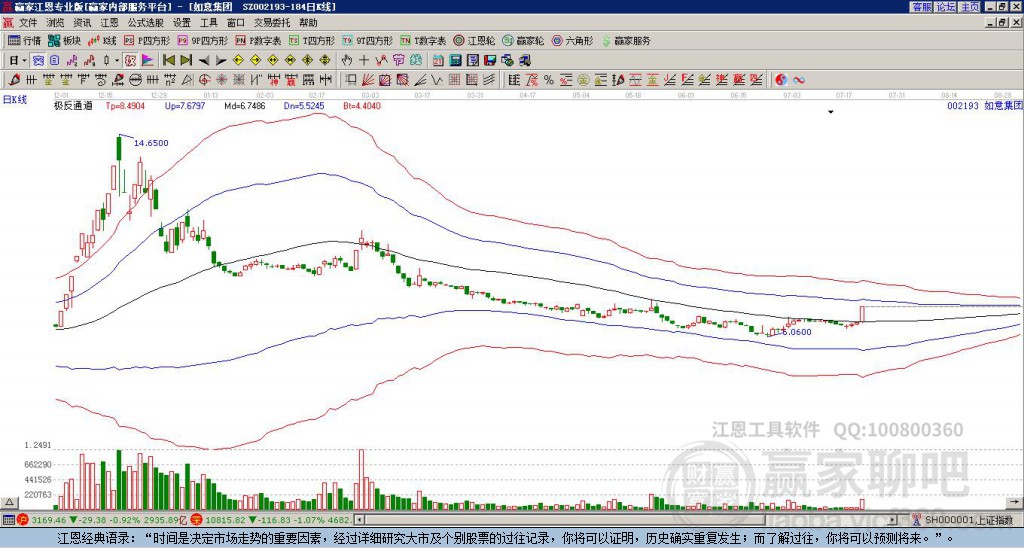
Task: Expand the candlestick style dropdown arrow
Action: point(116,61)
